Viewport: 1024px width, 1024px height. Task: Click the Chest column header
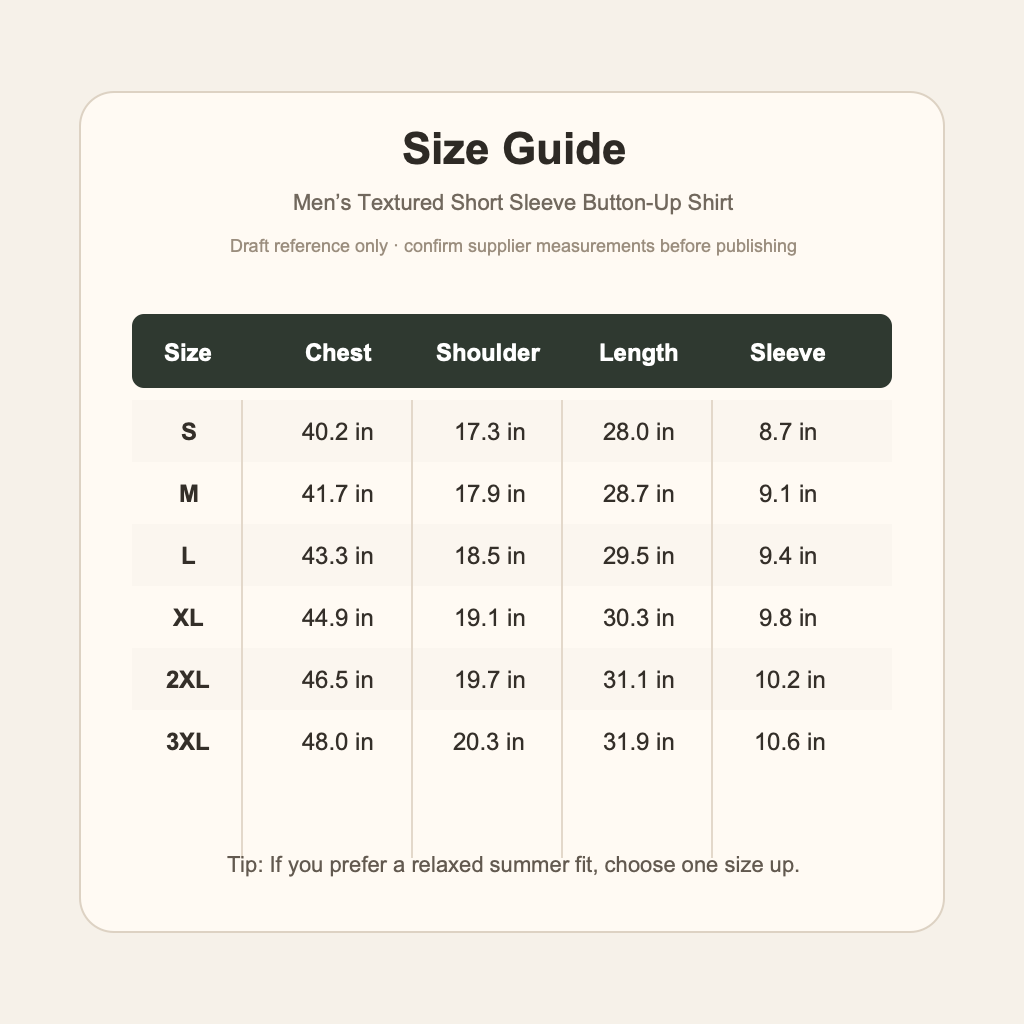click(x=338, y=353)
